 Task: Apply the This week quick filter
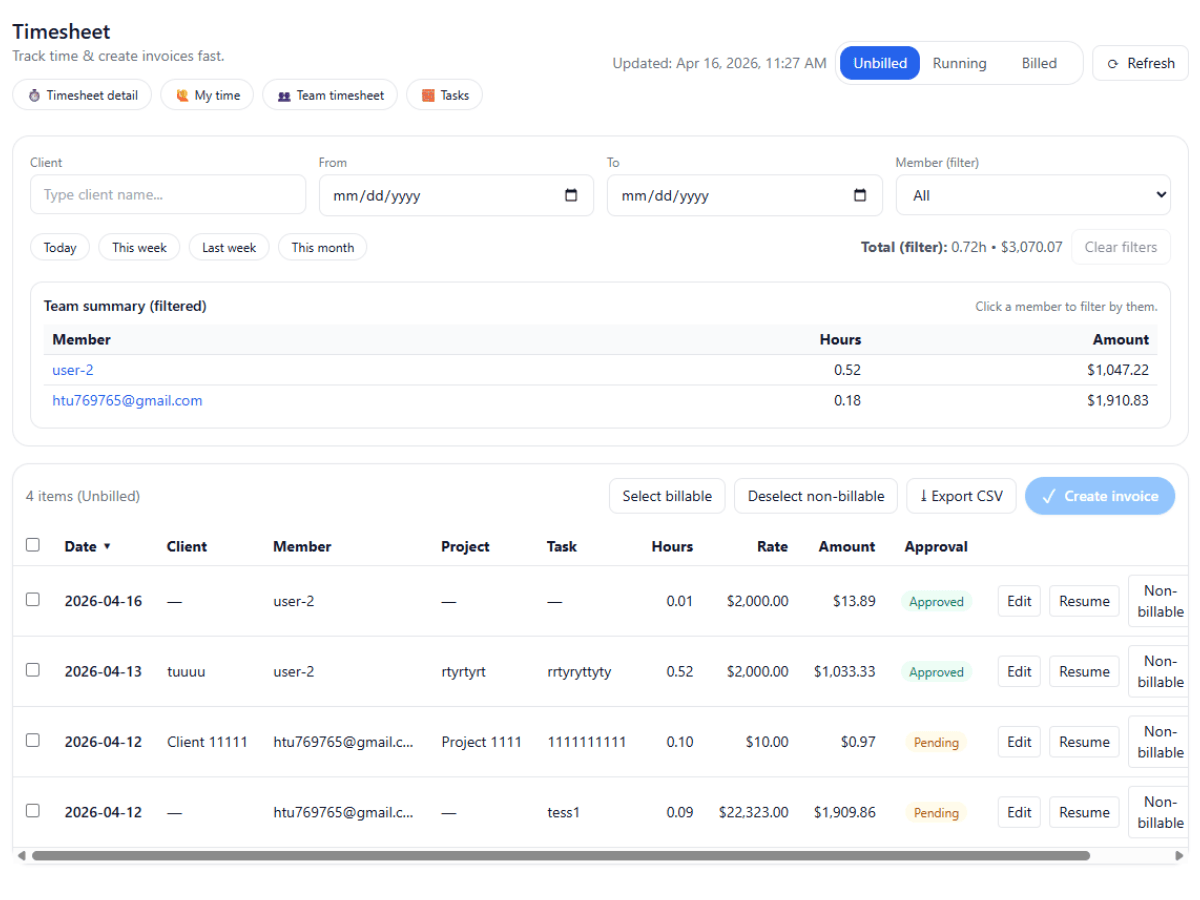click(139, 247)
